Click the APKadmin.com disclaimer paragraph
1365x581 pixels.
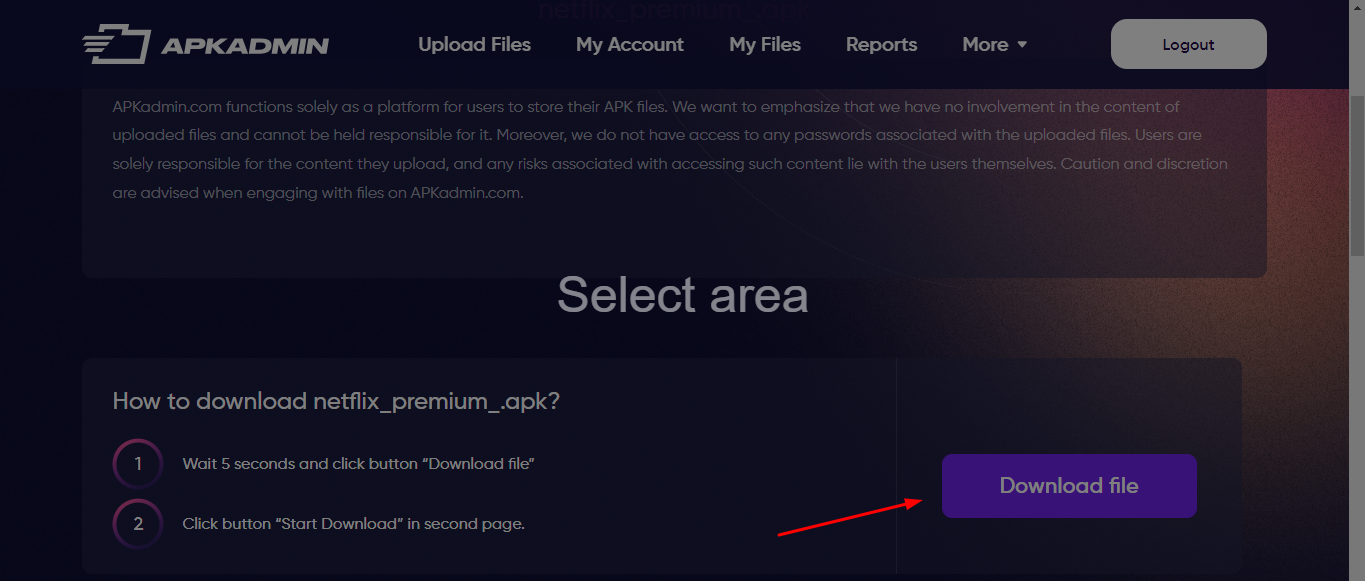tap(670, 149)
